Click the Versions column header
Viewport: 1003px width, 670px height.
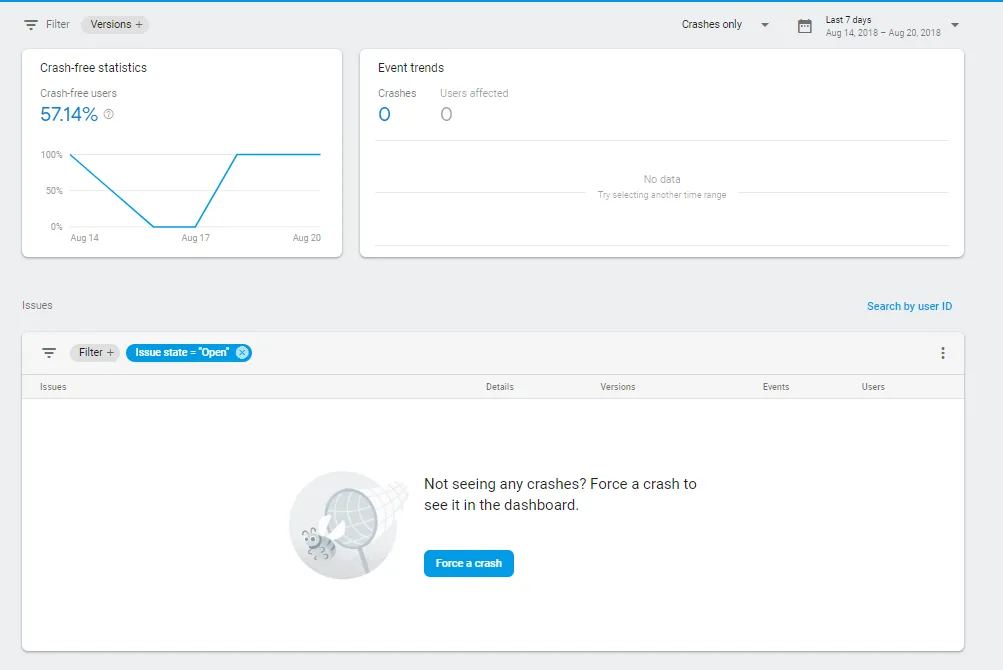click(x=618, y=387)
